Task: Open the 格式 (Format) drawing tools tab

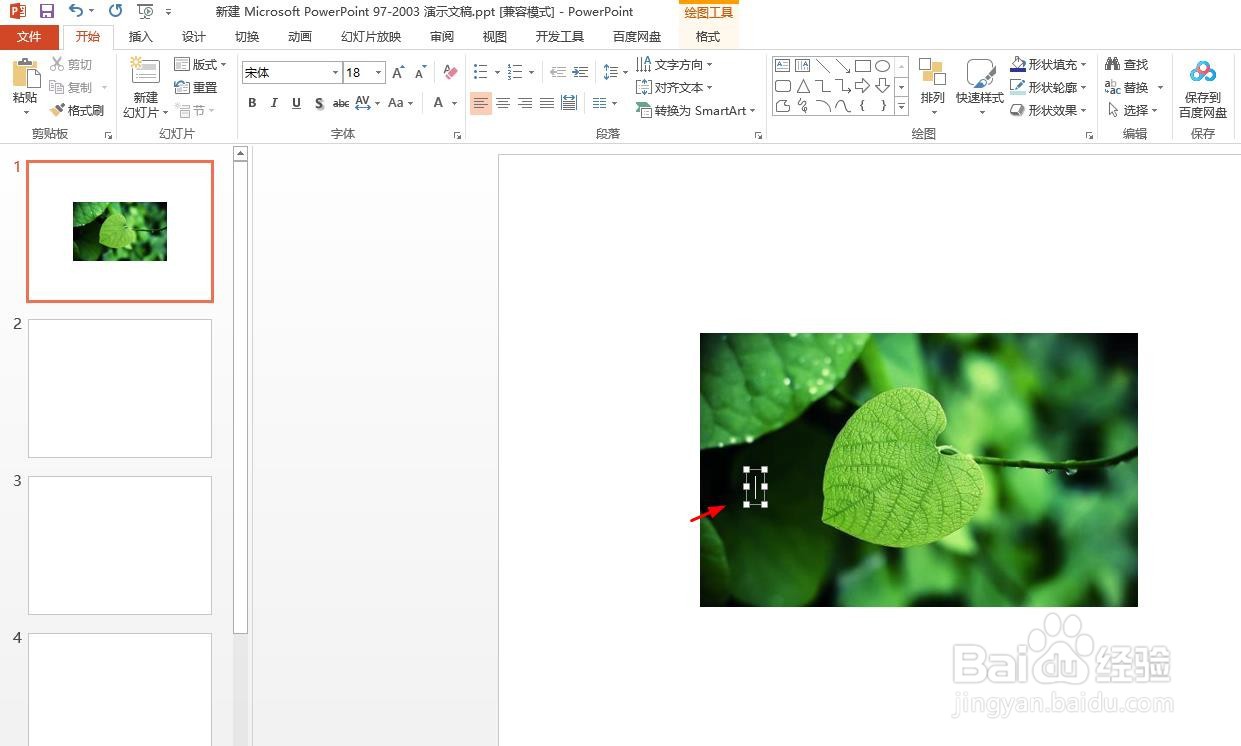Action: [x=707, y=37]
